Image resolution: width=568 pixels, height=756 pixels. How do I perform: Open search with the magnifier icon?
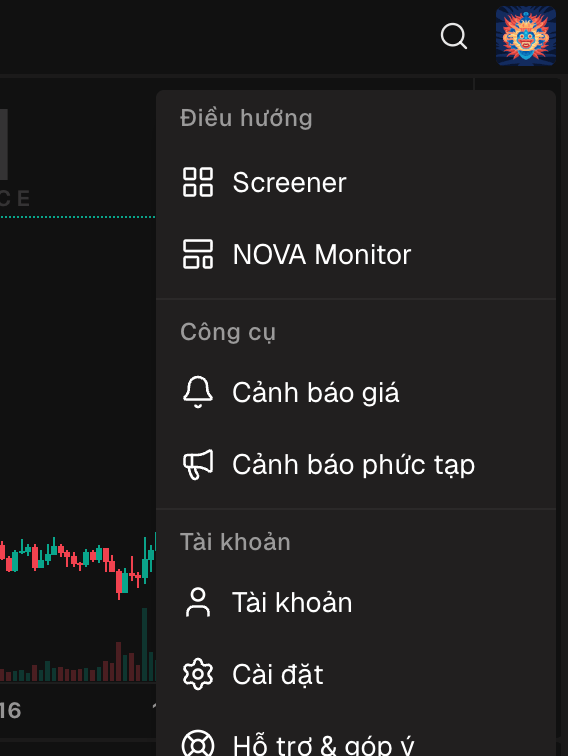coord(454,36)
